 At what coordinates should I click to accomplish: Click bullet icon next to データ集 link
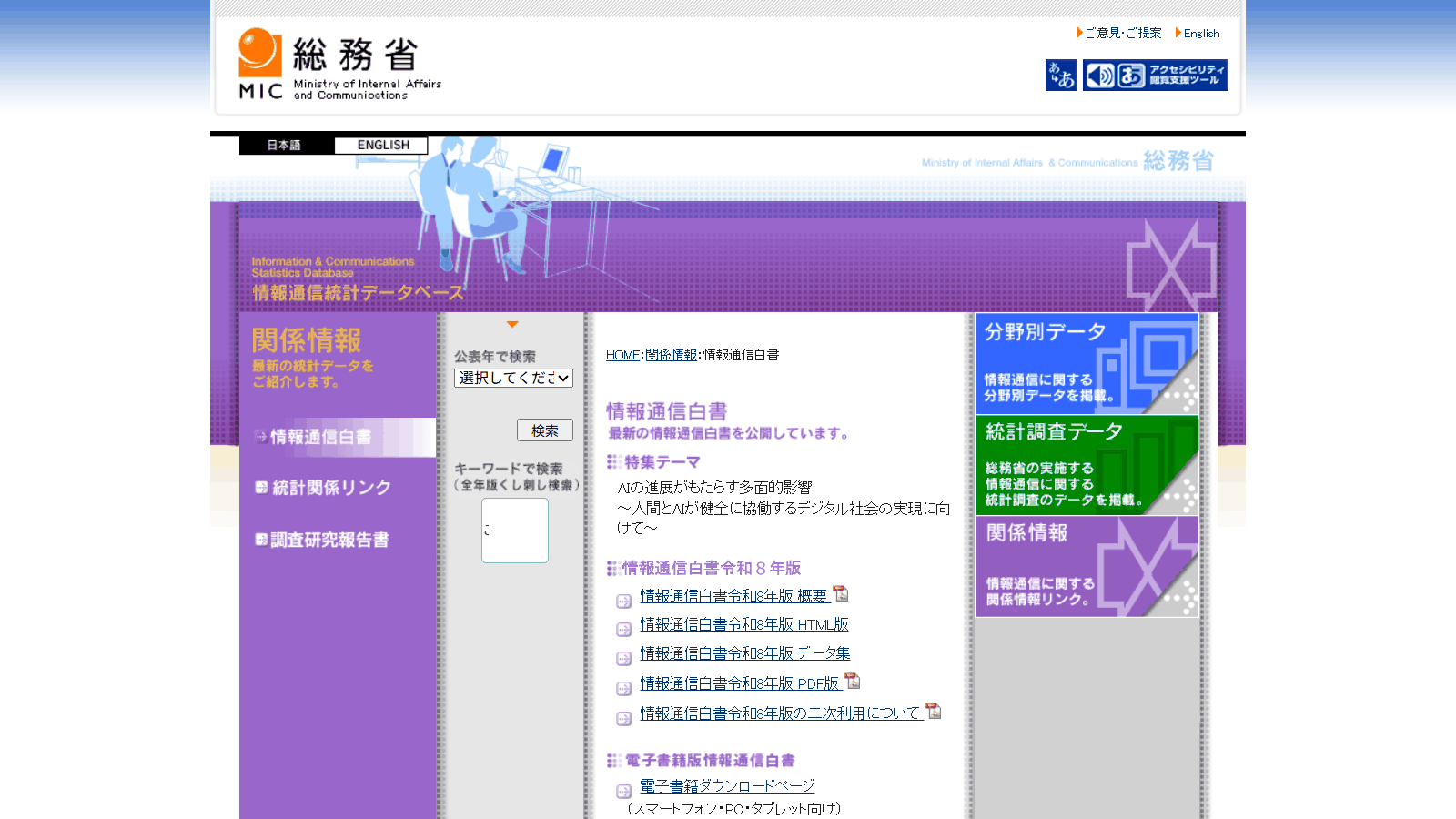pyautogui.click(x=624, y=659)
